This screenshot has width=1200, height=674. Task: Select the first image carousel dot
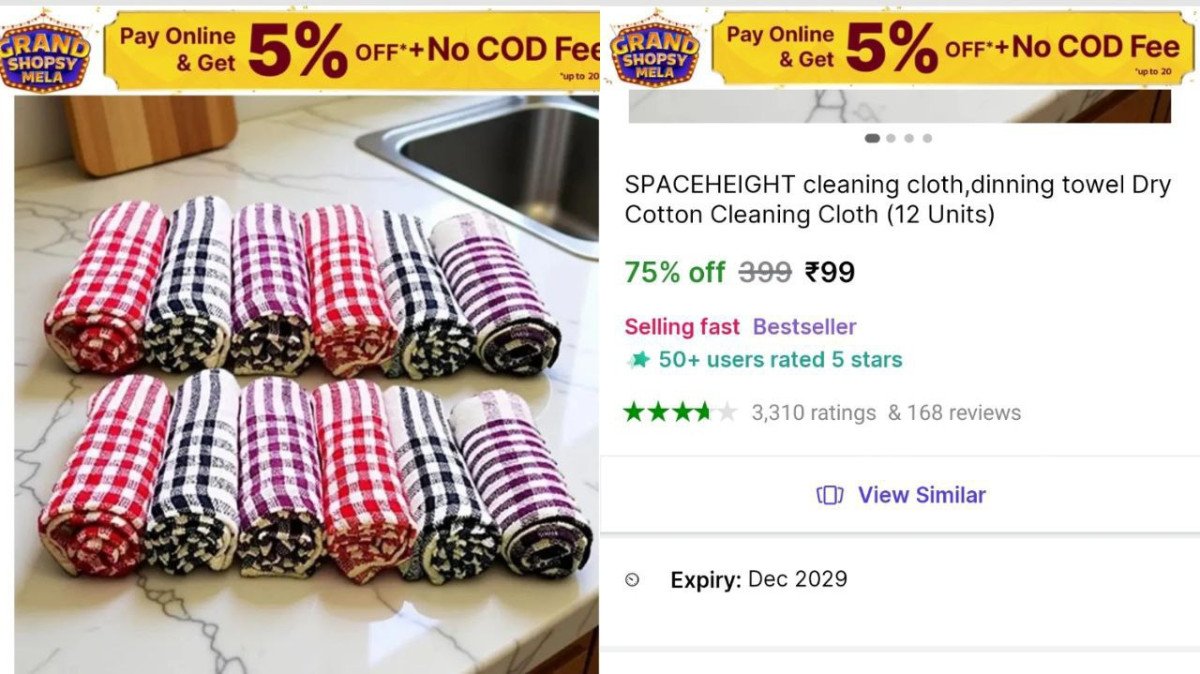point(872,139)
